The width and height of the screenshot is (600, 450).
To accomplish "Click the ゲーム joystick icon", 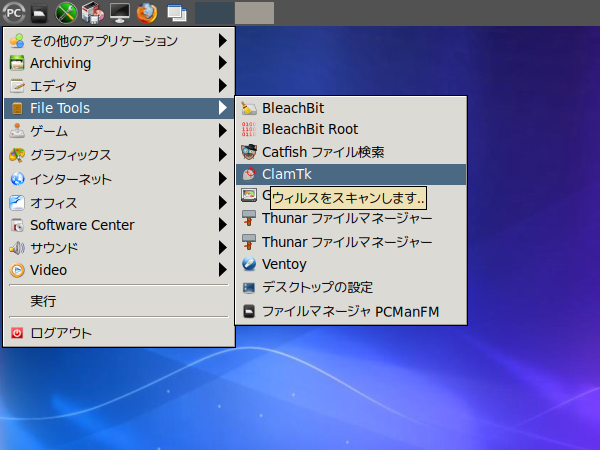I will [x=17, y=131].
